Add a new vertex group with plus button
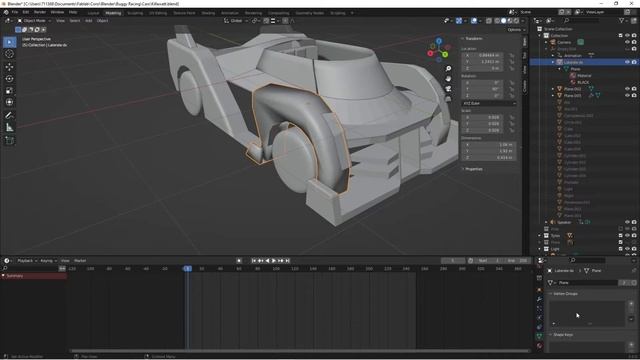The width and height of the screenshot is (640, 360). click(631, 304)
